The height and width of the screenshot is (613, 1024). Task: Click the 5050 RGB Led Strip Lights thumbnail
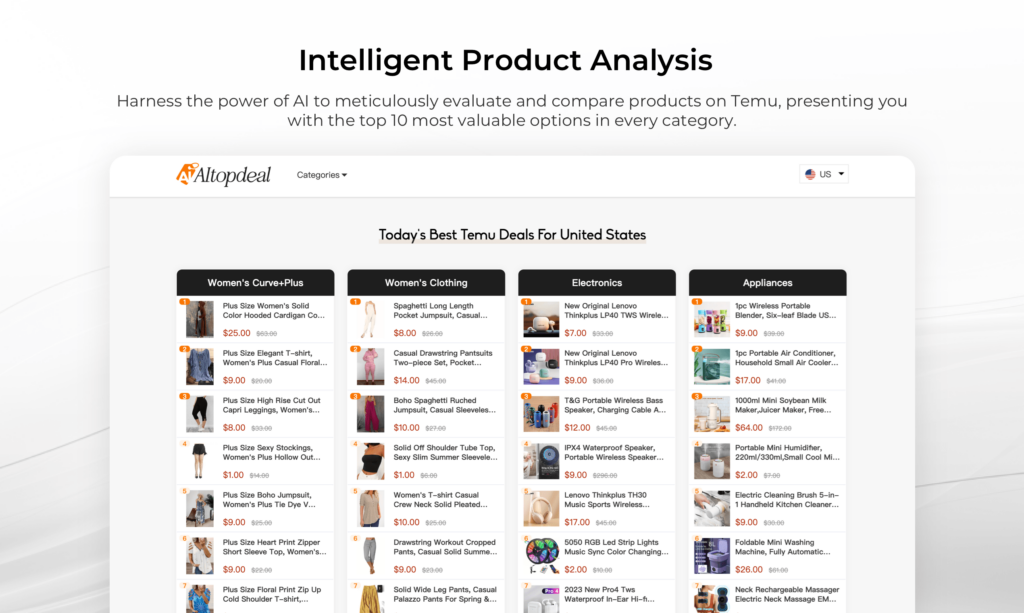541,555
